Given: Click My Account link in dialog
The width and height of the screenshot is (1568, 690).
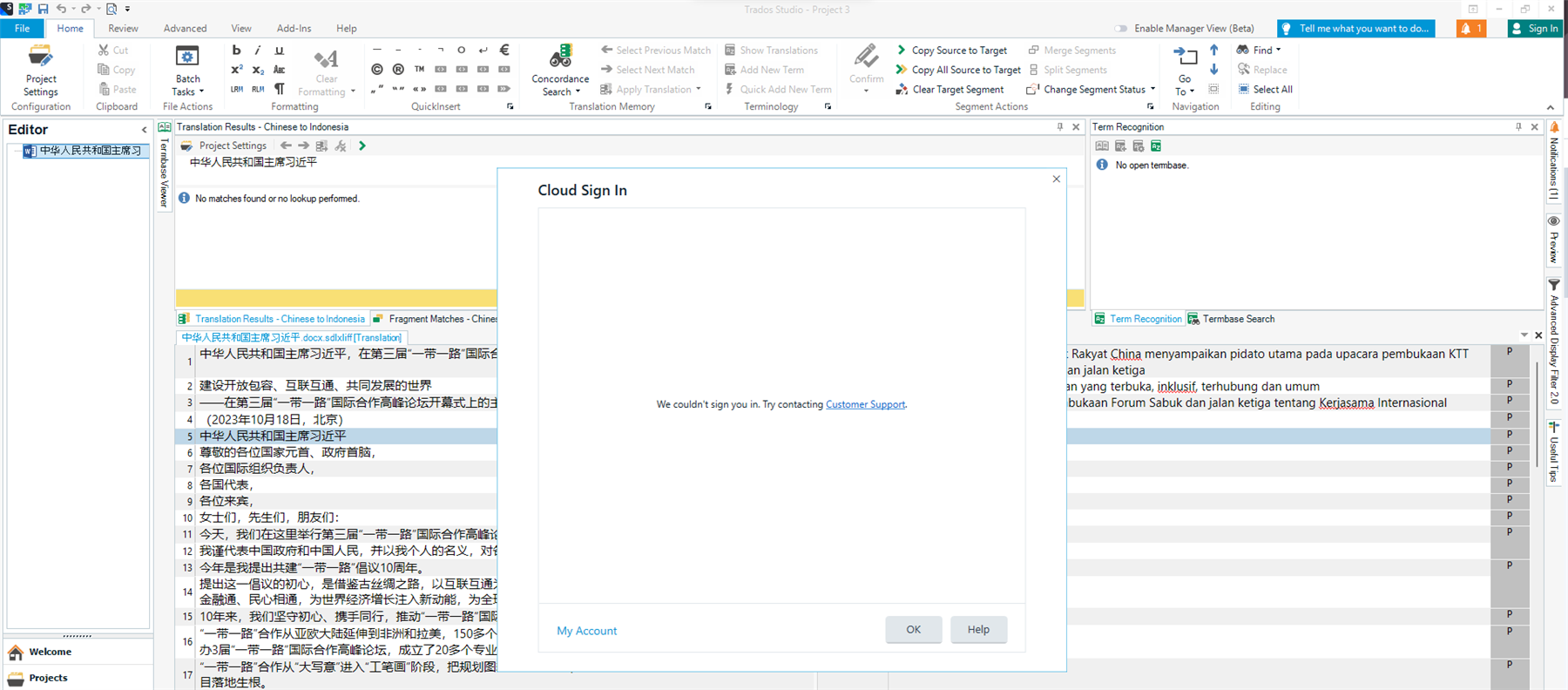Looking at the screenshot, I should tap(586, 631).
